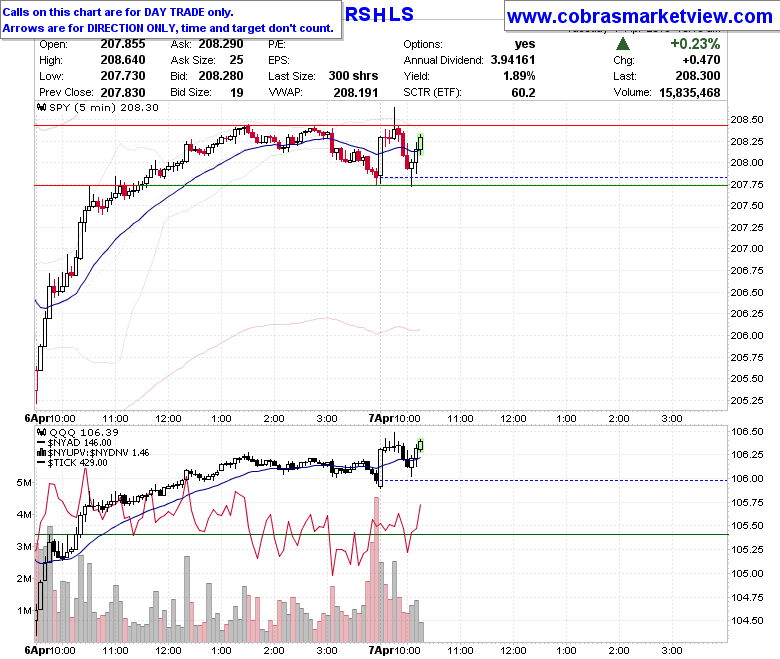
Task: Click candlestick icon beside SPY (5 min) legend
Action: [x=42, y=107]
